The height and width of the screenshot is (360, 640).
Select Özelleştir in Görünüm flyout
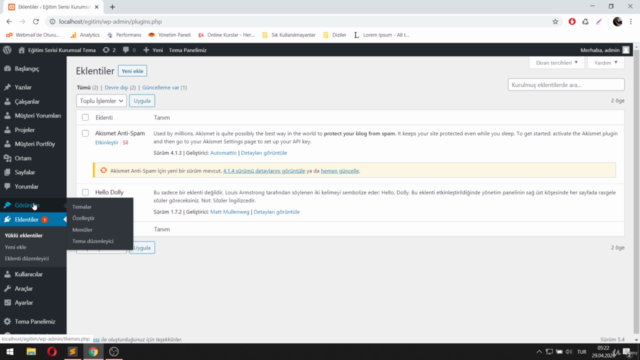tap(83, 218)
